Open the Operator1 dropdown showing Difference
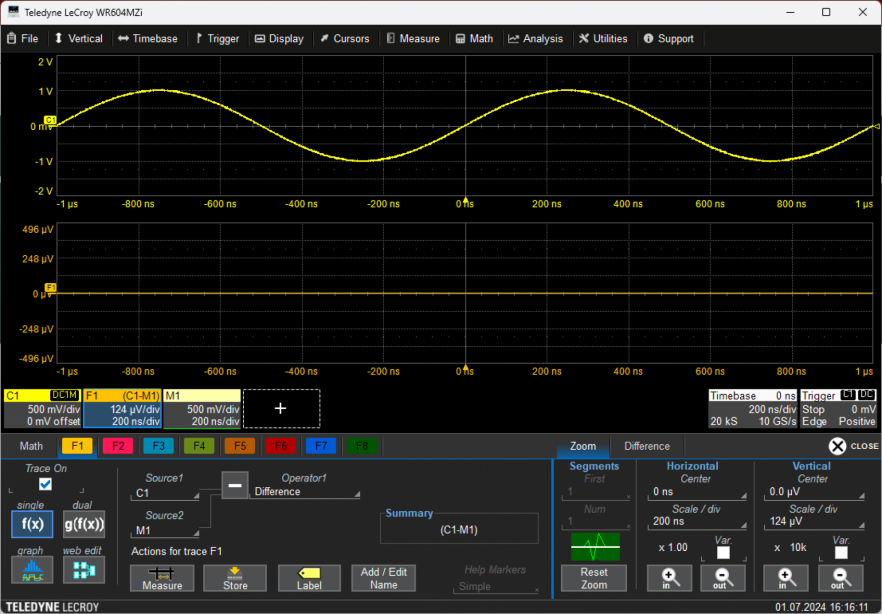 (x=304, y=492)
